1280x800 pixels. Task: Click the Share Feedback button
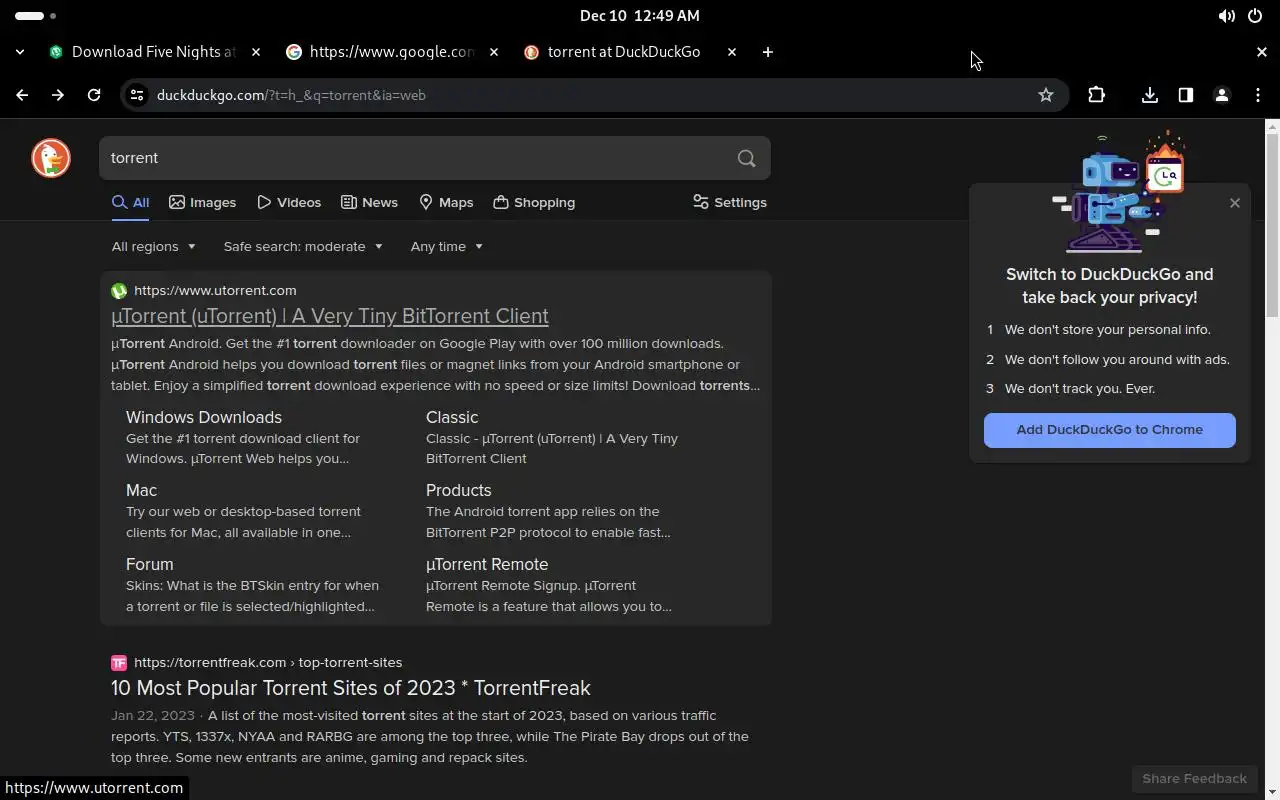click(1195, 778)
